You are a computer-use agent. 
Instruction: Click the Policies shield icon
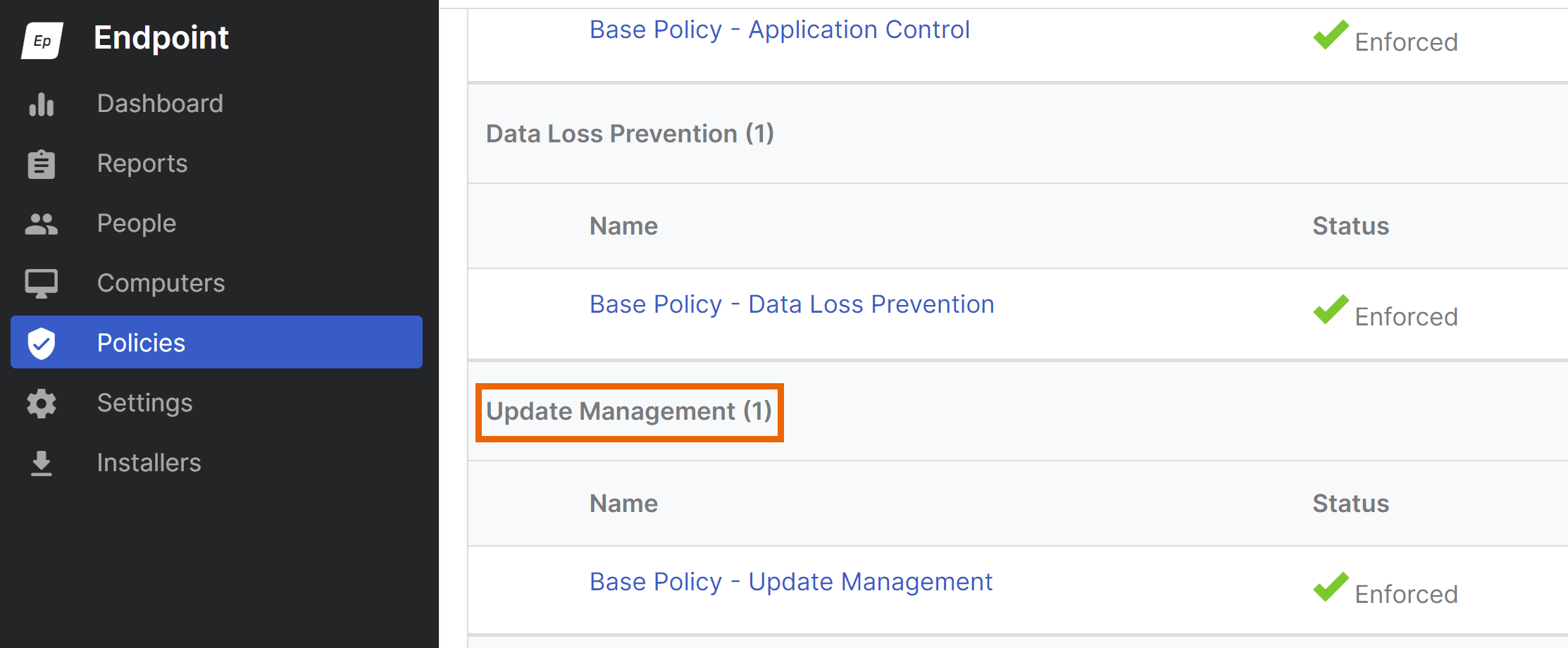coord(42,343)
